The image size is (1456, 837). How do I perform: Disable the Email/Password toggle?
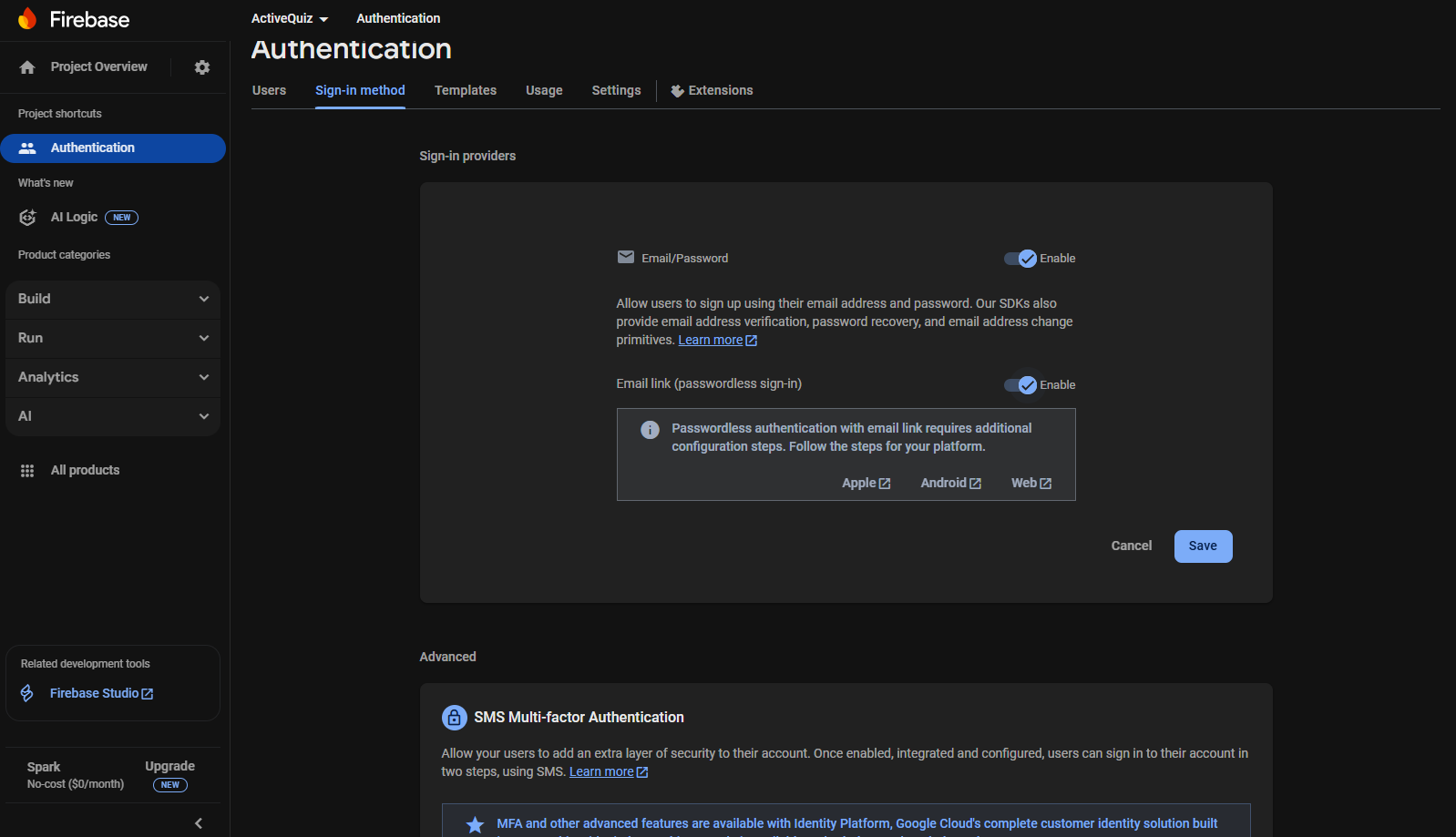coord(1020,259)
